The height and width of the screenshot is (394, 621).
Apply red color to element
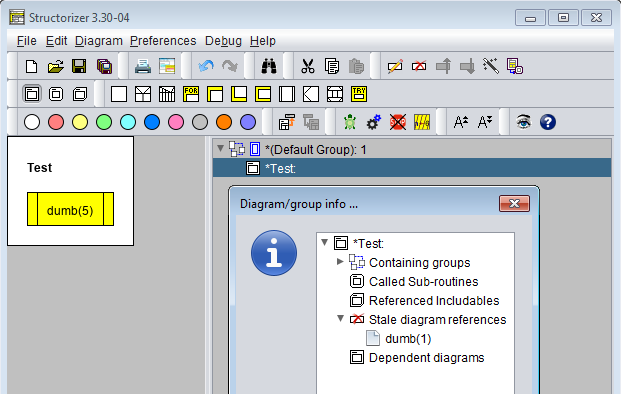56,122
